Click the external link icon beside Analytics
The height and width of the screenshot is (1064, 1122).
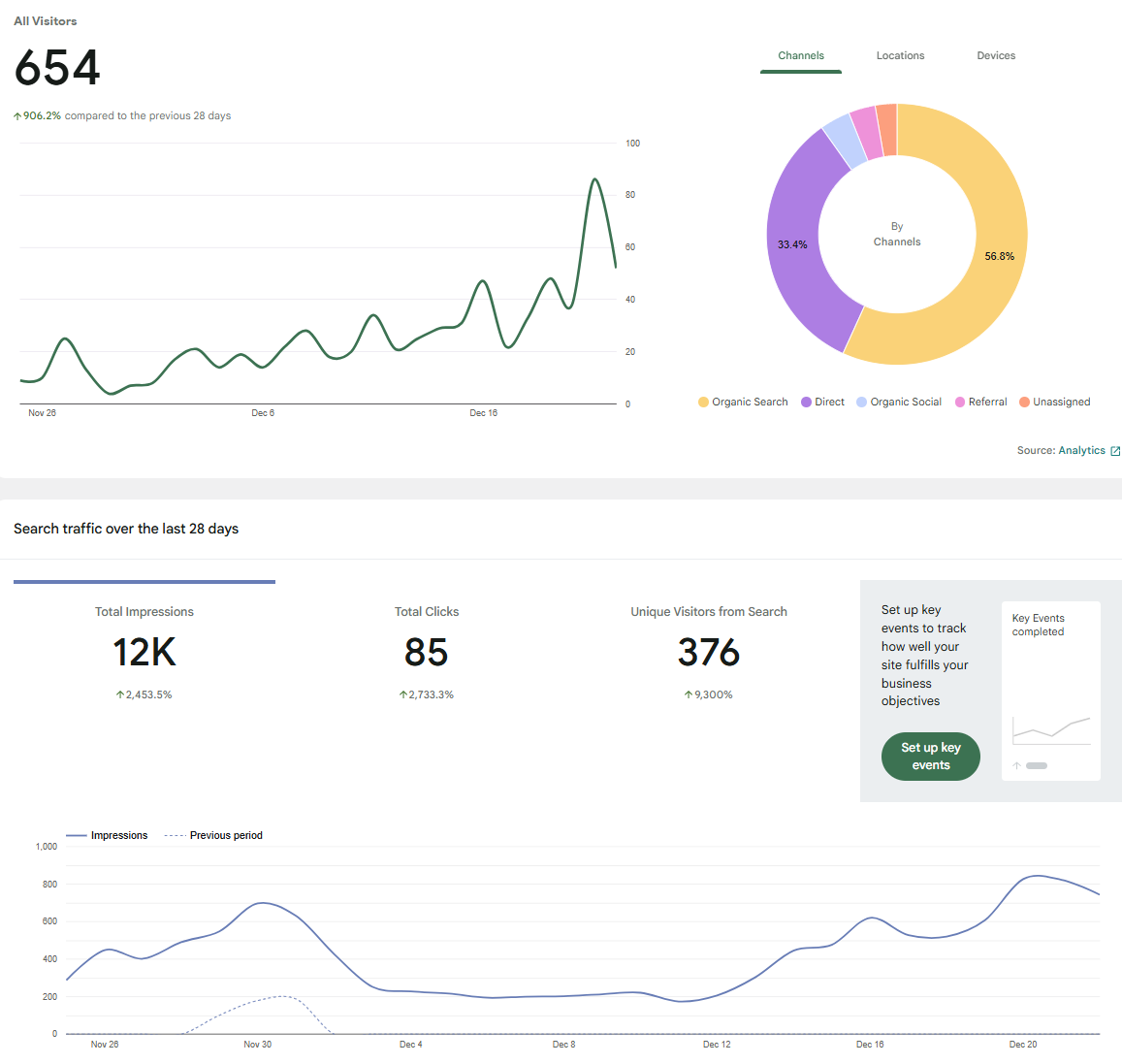pos(1115,450)
